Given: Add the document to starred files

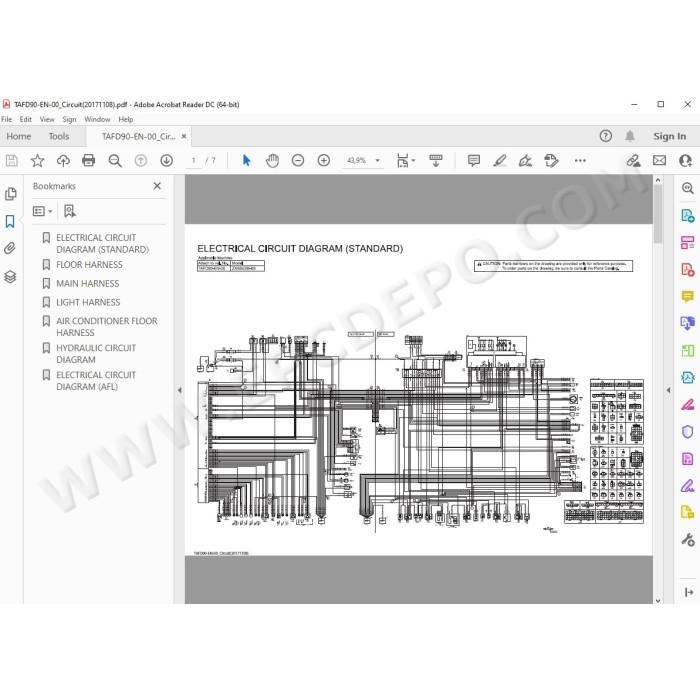Looking at the screenshot, I should click(38, 160).
